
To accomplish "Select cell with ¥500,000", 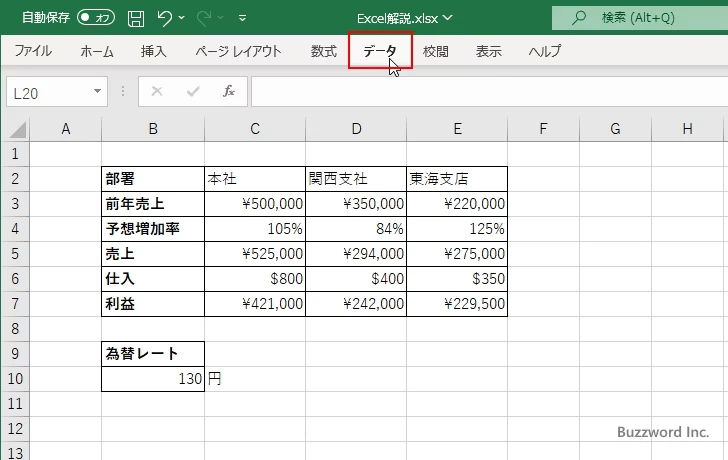I will [x=255, y=204].
